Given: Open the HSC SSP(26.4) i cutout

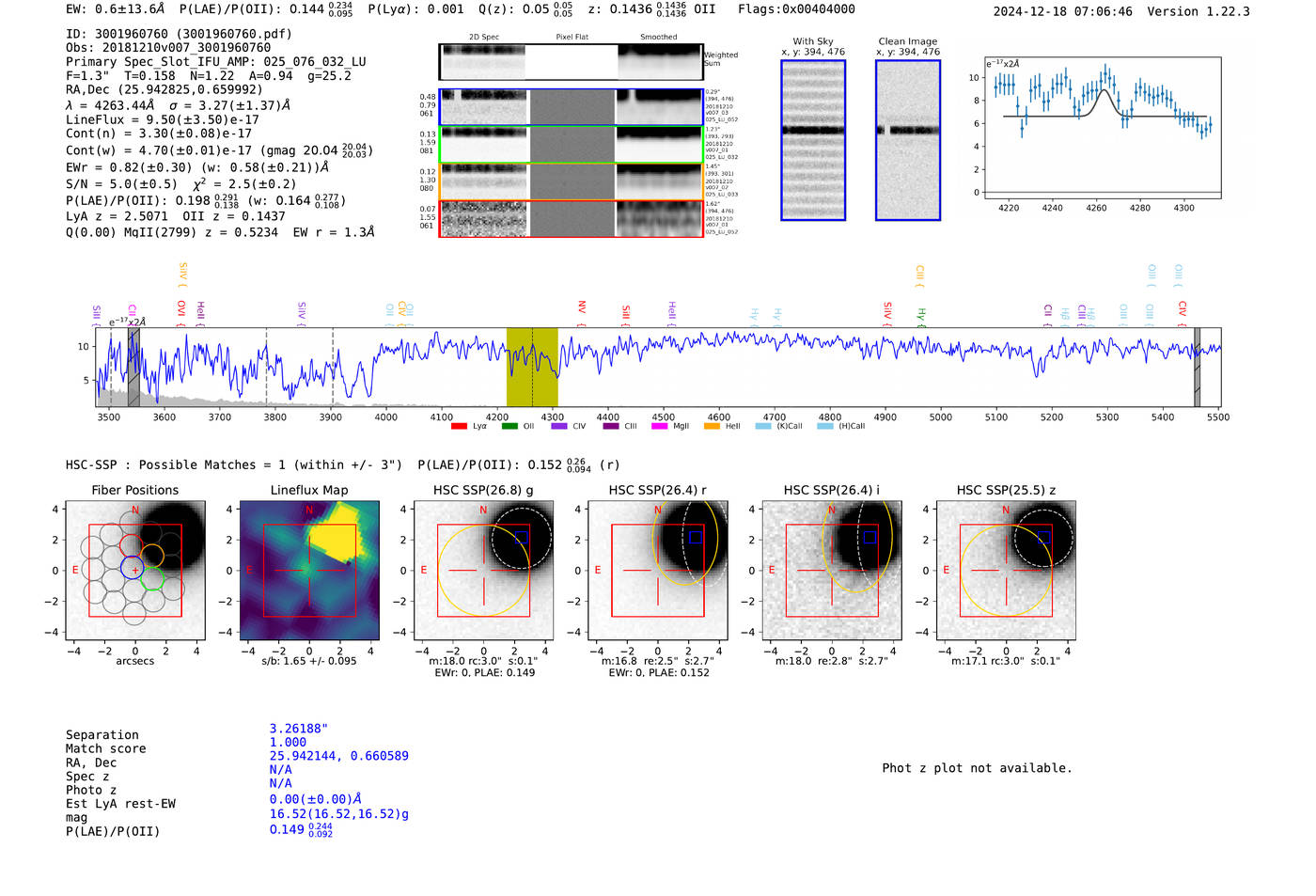Looking at the screenshot, I should click(831, 570).
